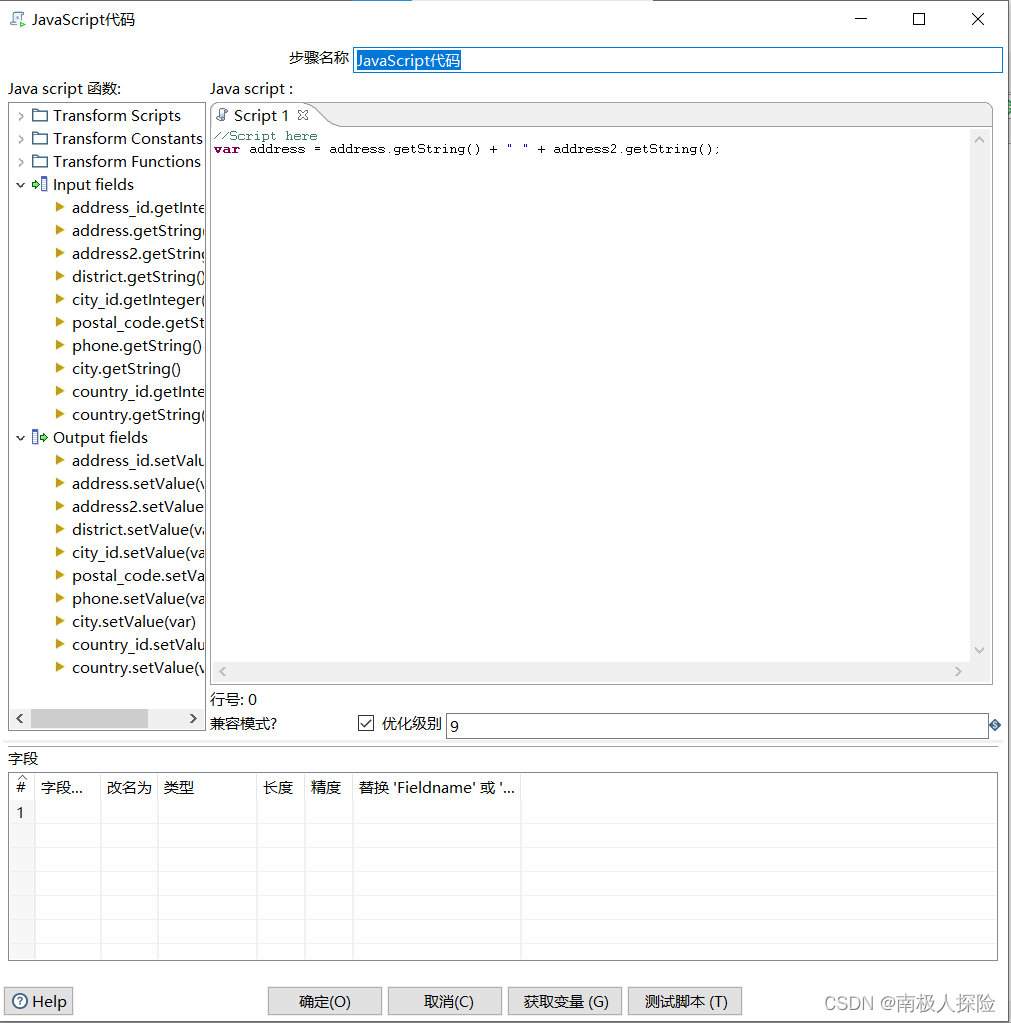
Task: Click script editor scroll up arrow
Action: click(979, 140)
